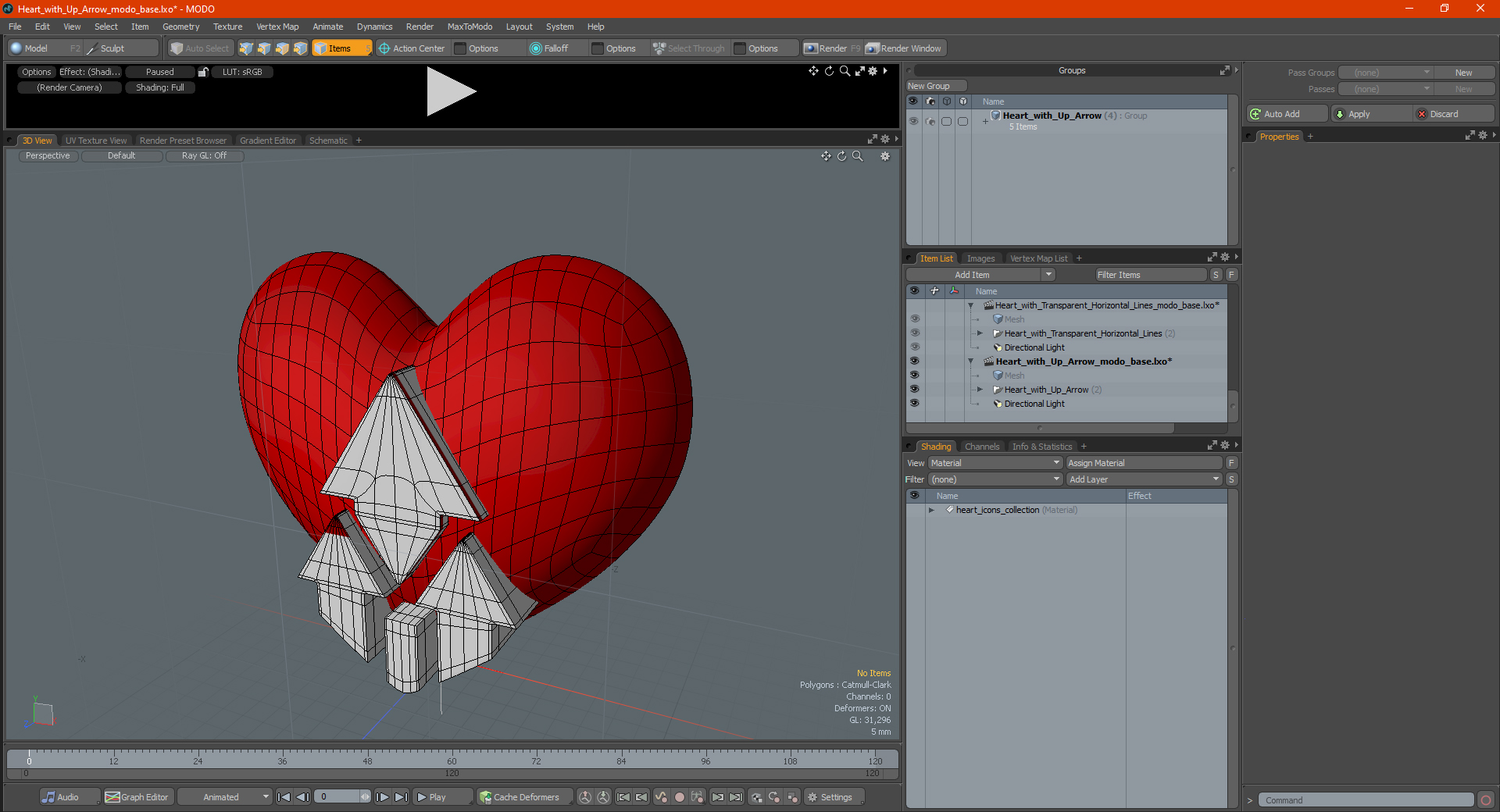Open the Geometry menu

[180, 27]
